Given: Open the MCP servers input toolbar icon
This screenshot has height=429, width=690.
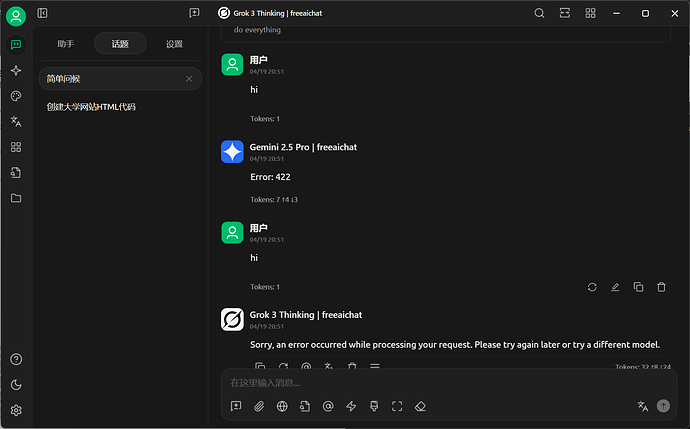Looking at the screenshot, I should [x=374, y=406].
